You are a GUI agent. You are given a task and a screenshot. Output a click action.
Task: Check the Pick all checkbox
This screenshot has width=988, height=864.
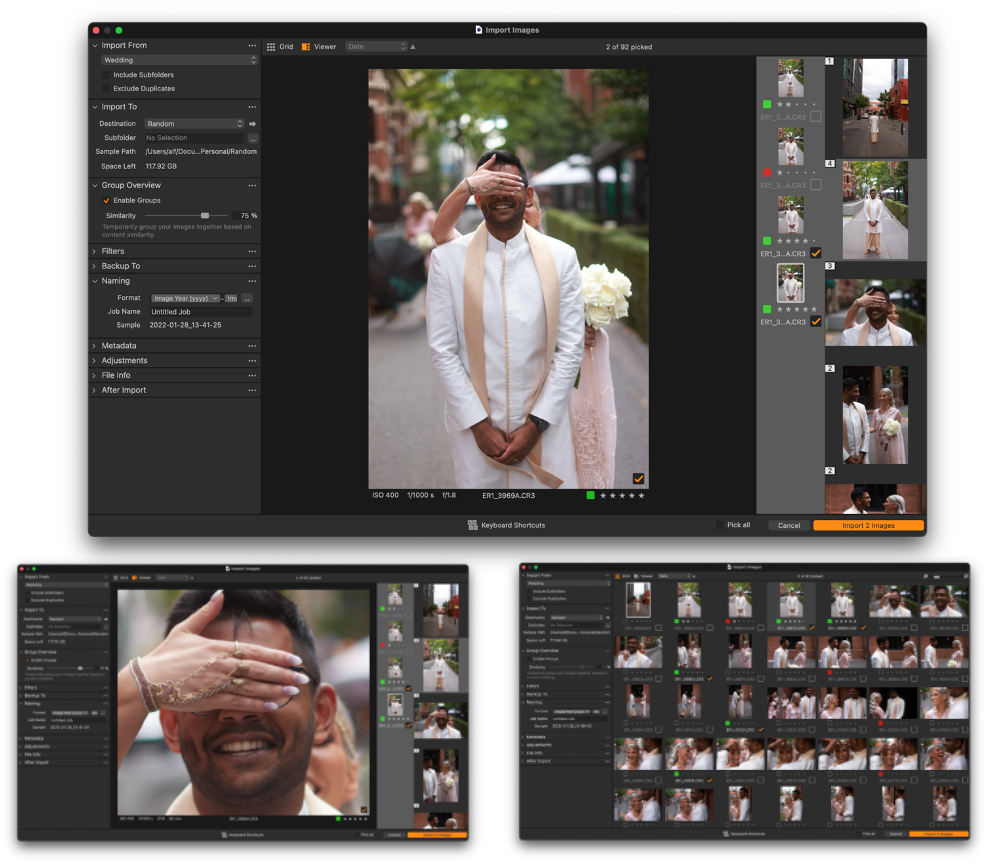coord(720,525)
